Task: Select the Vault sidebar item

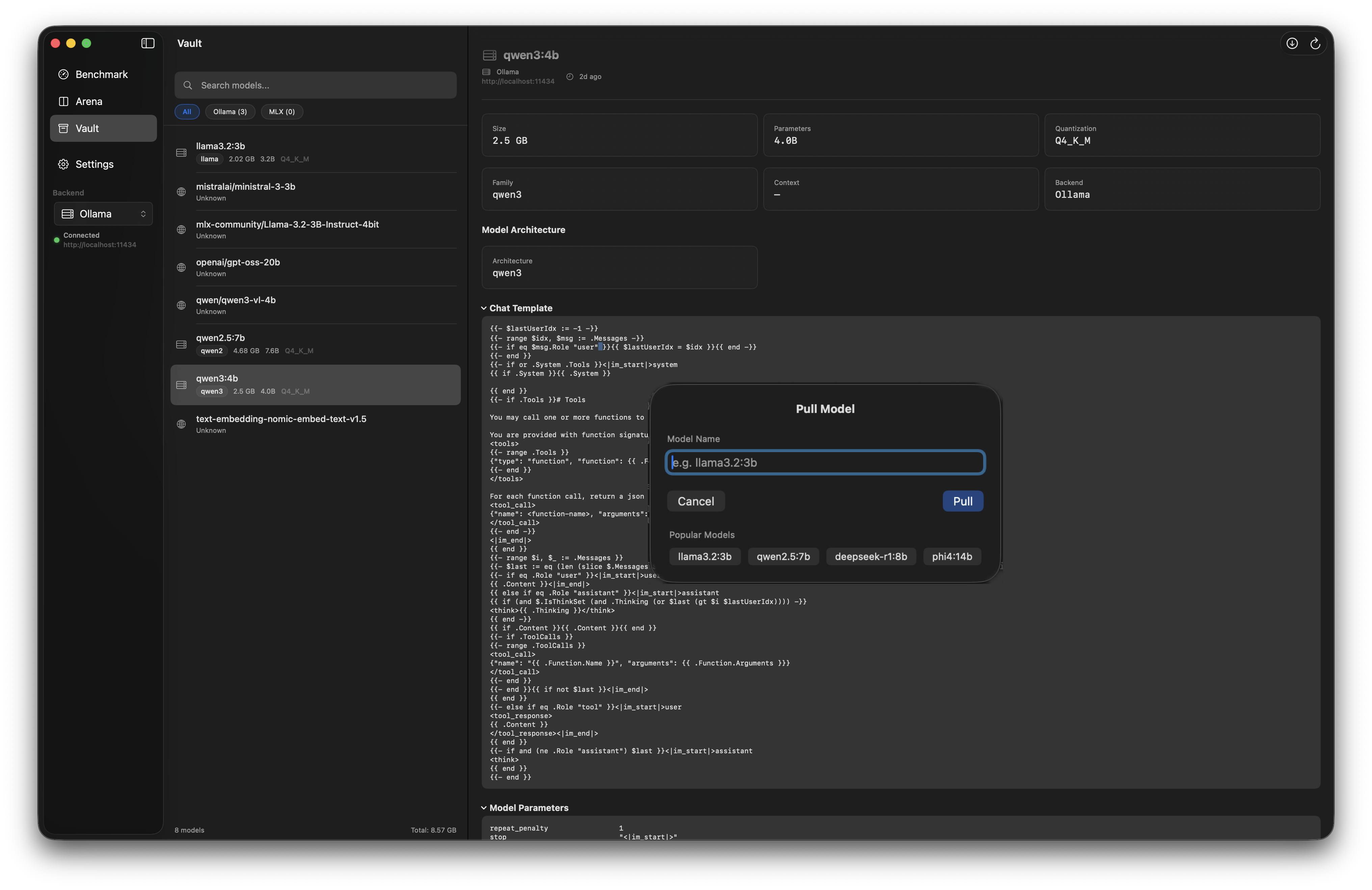Action: [x=103, y=129]
